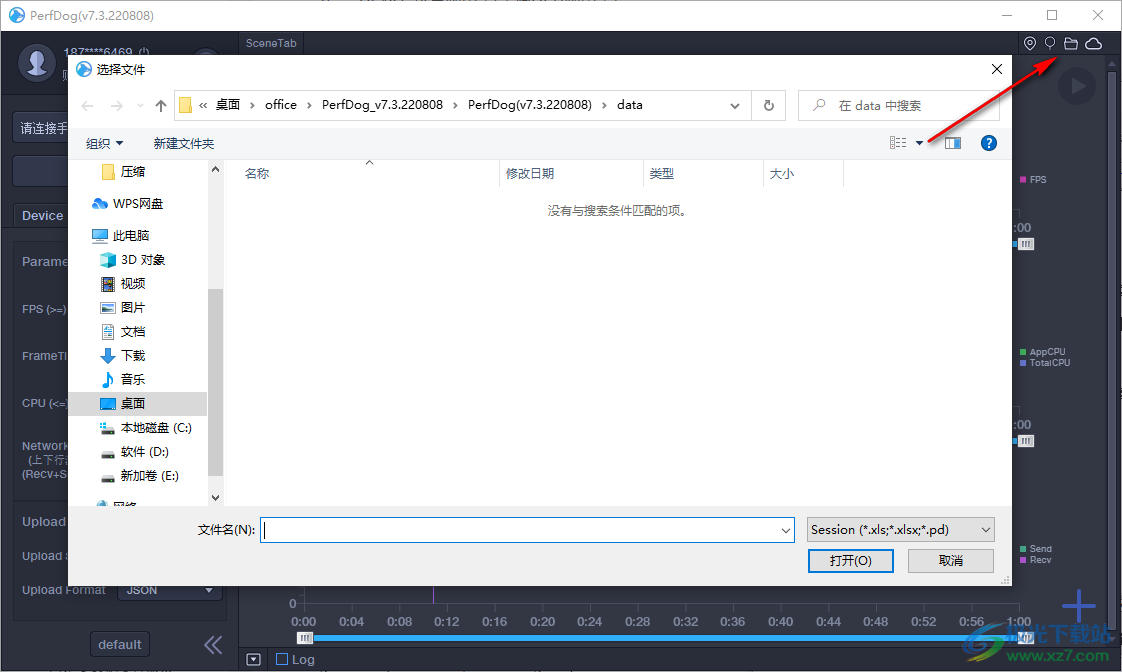Refresh the data folder listing
Viewport: 1122px width, 672px height.
coord(769,105)
